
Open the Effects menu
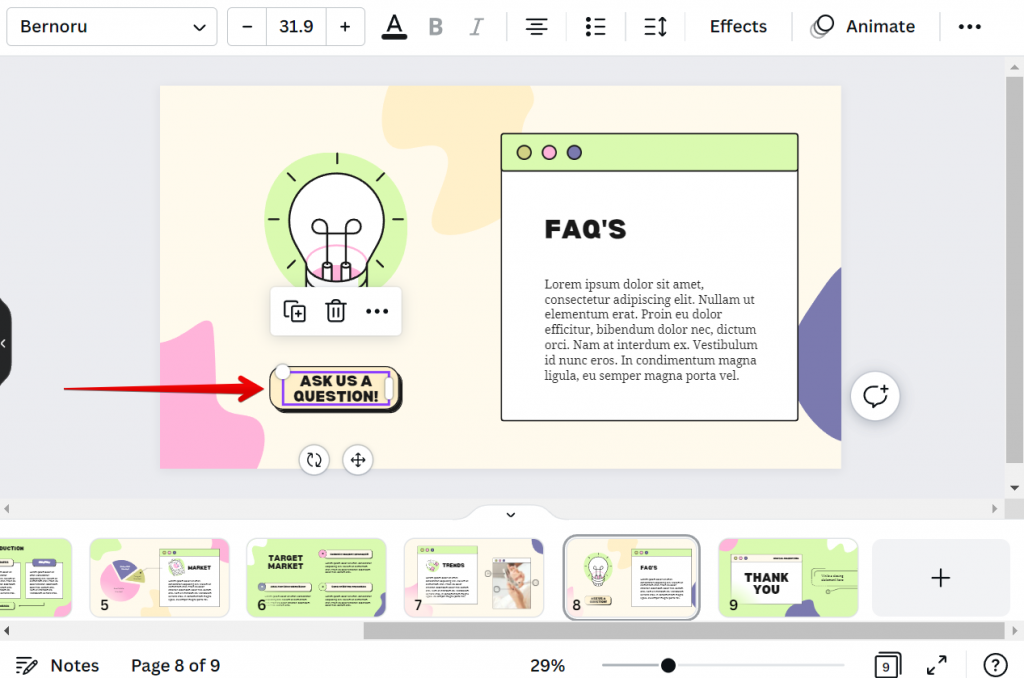click(737, 26)
